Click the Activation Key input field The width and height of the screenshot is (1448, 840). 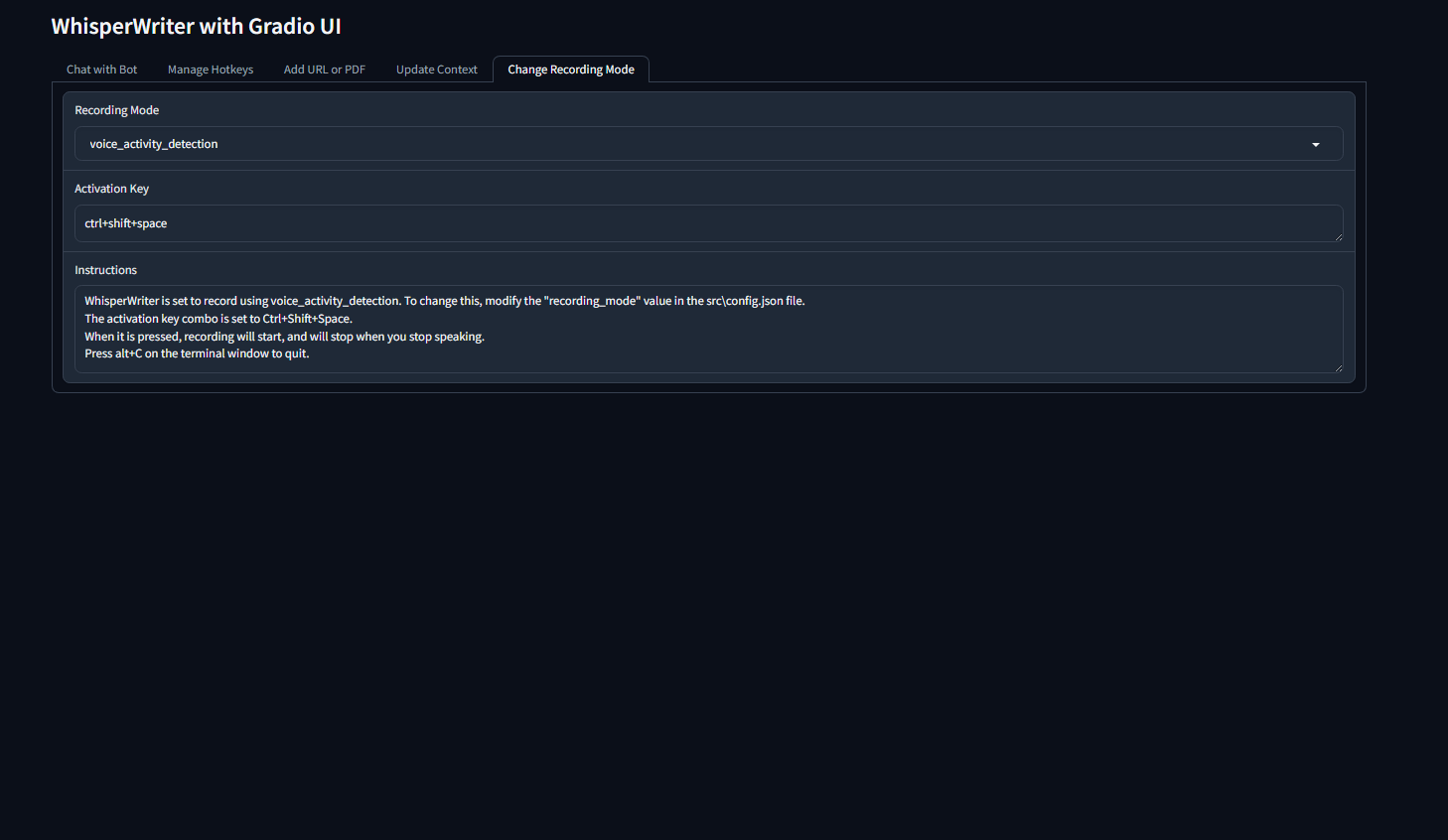[709, 223]
